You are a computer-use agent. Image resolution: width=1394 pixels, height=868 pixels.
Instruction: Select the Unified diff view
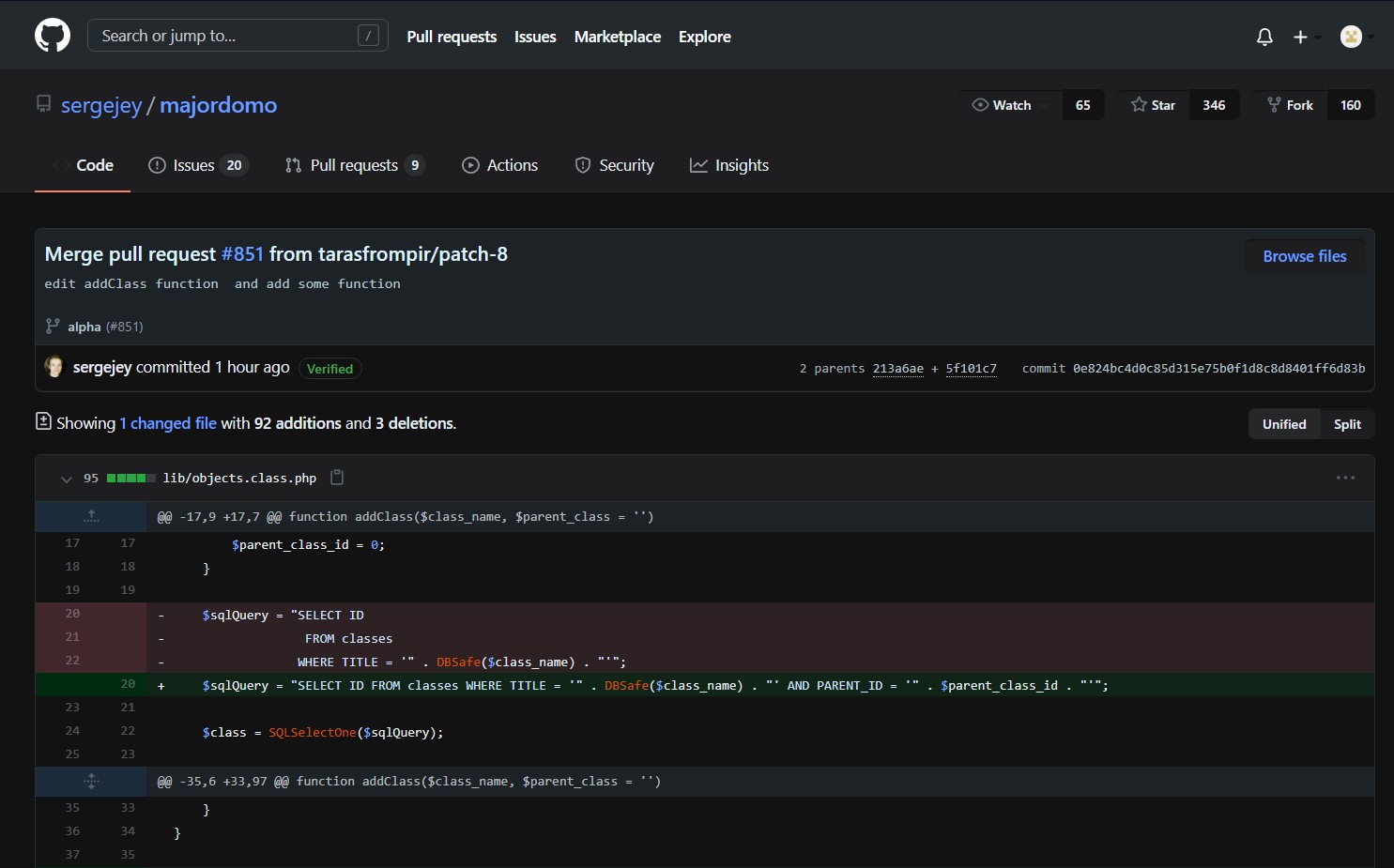point(1283,424)
